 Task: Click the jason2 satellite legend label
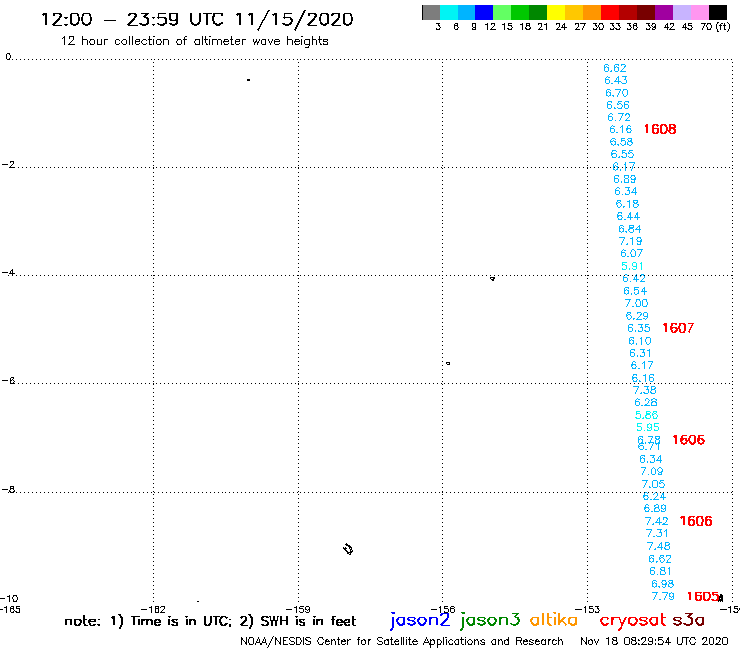pos(420,620)
